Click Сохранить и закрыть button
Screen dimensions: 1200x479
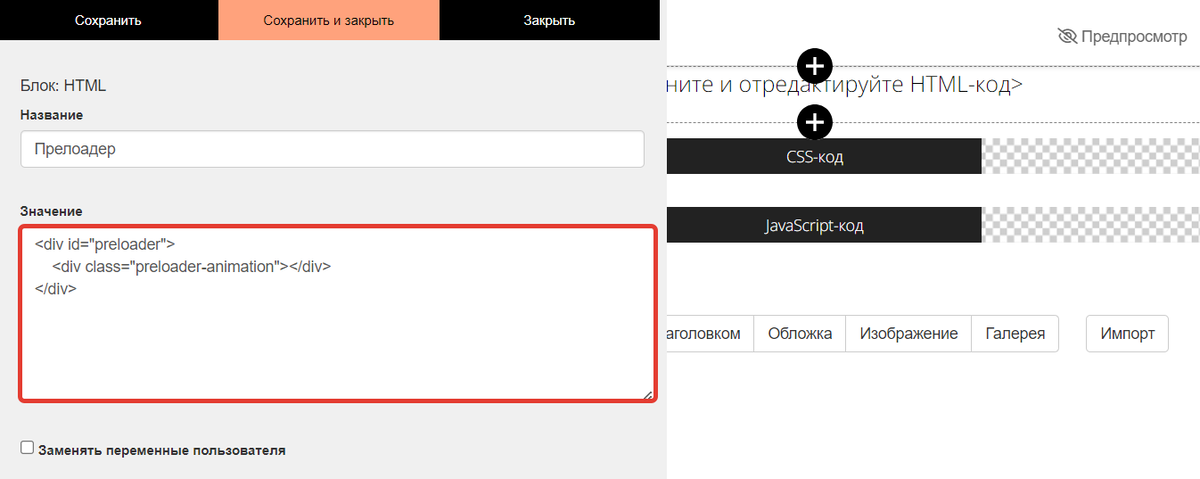(328, 20)
